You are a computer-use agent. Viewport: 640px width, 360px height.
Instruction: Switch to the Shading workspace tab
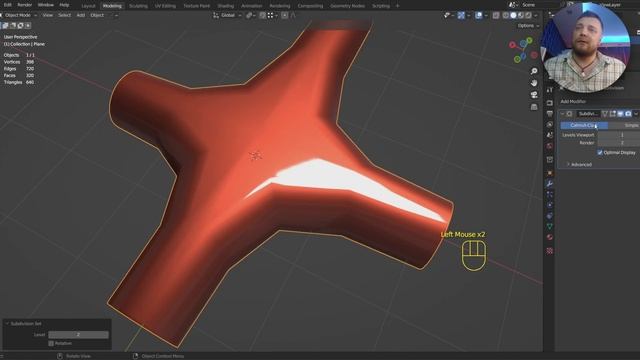(x=226, y=6)
